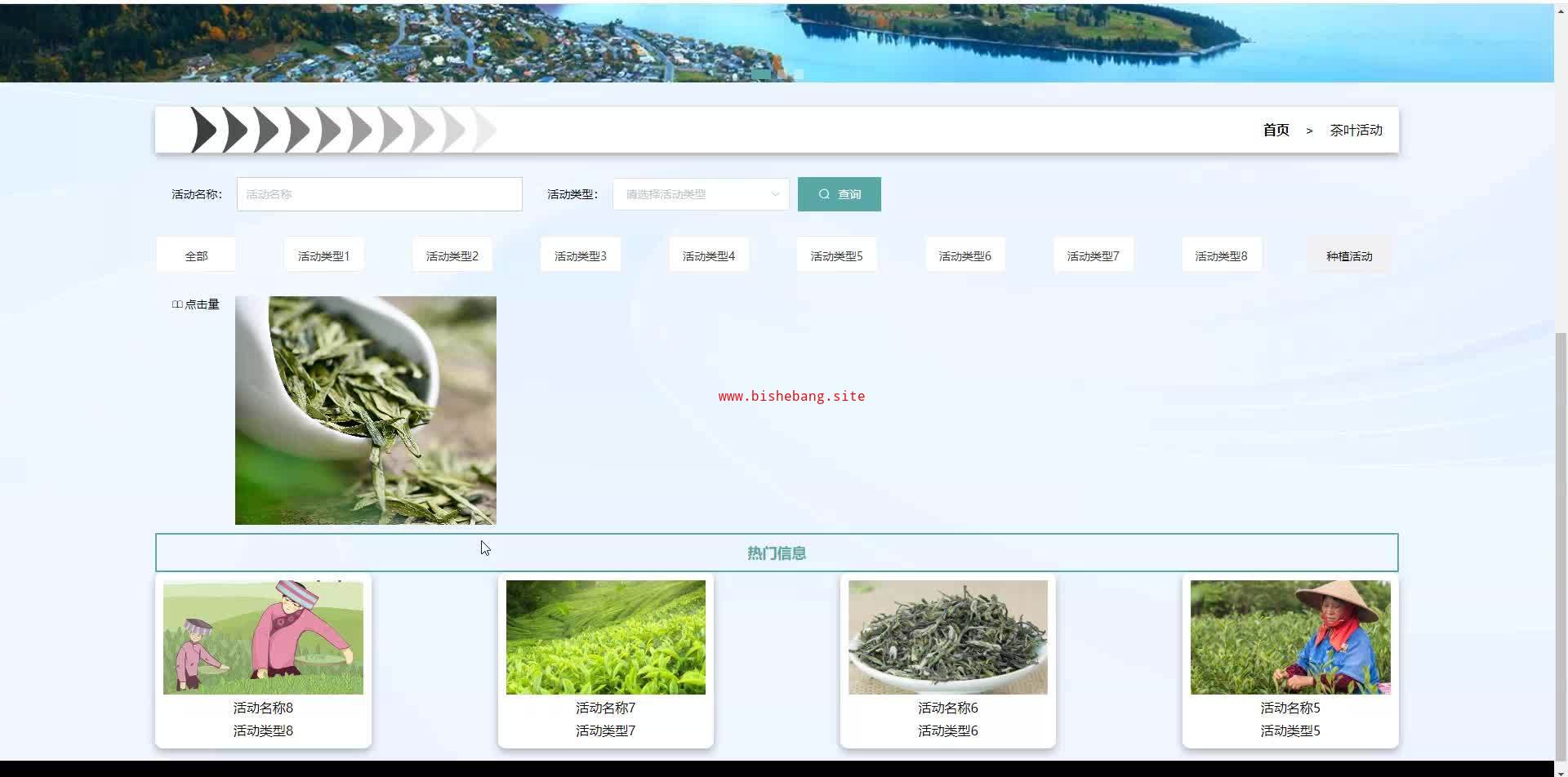Viewport: 1568px width, 777px height.
Task: Open the 活动名称7 tea field thumbnail
Action: pyautogui.click(x=606, y=637)
